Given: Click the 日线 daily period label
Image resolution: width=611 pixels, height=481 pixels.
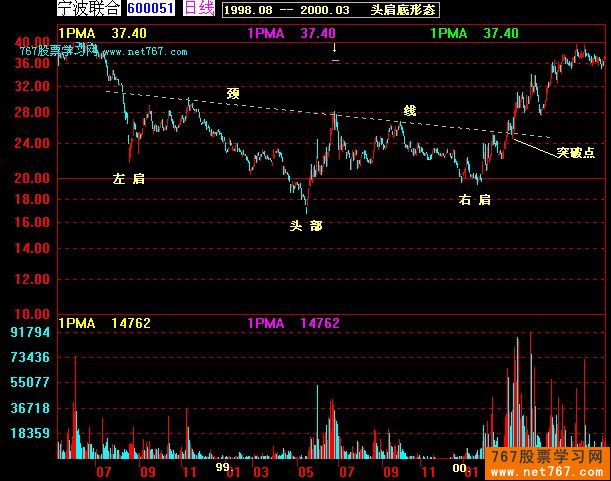Looking at the screenshot, I should coord(200,9).
